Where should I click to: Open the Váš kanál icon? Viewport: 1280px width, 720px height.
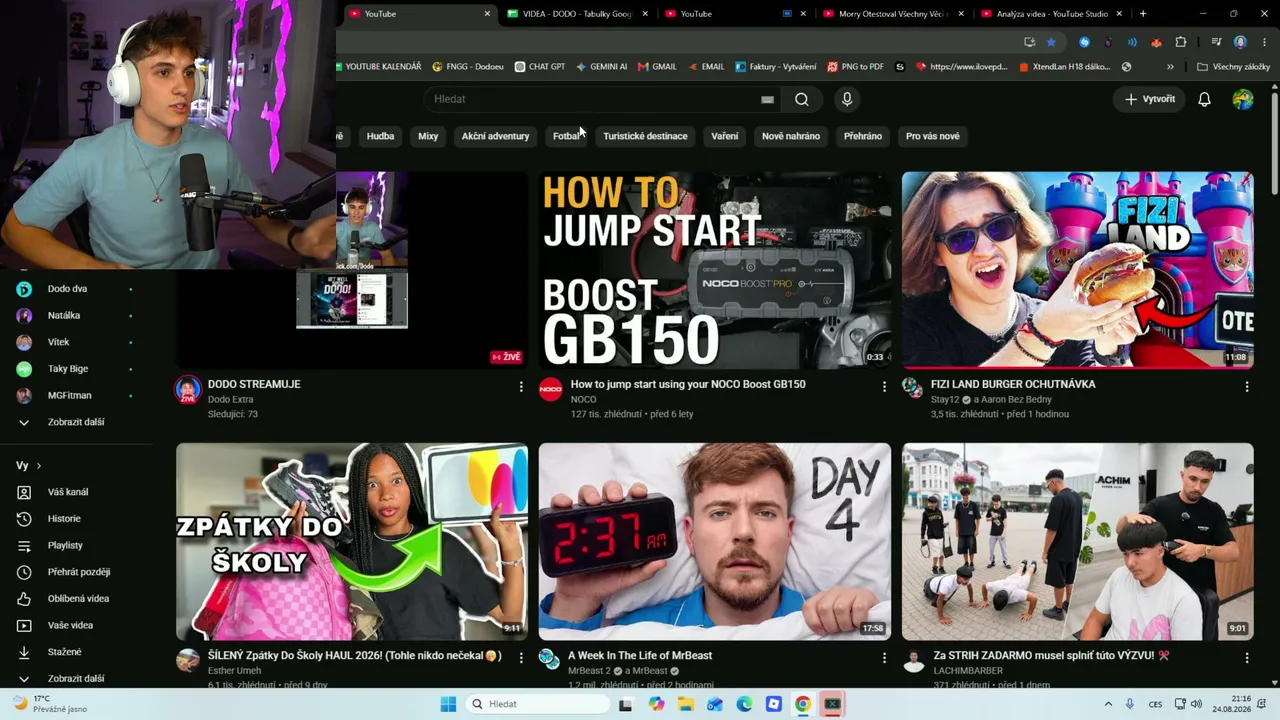click(24, 492)
